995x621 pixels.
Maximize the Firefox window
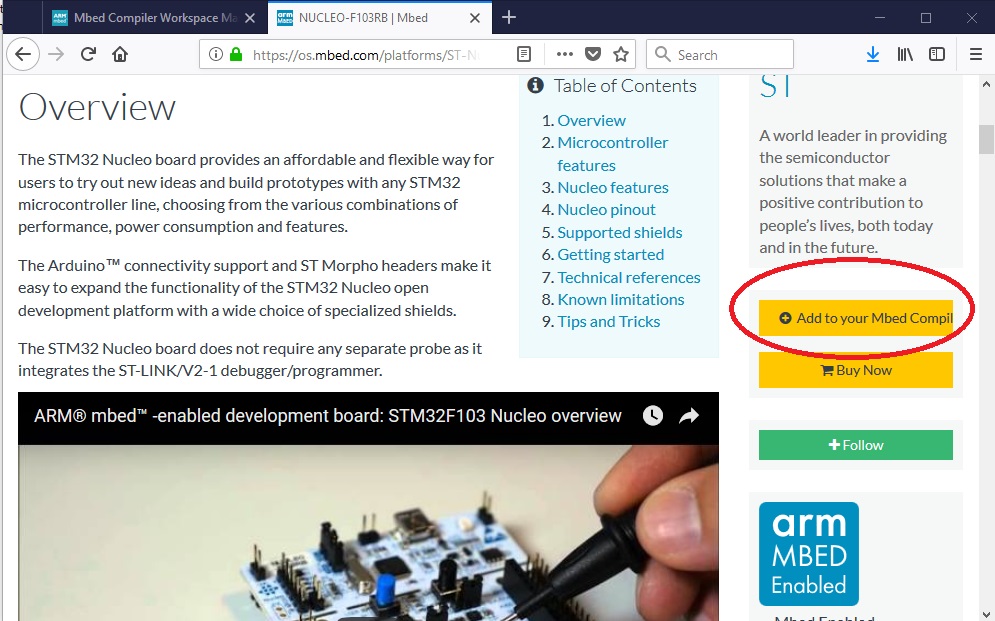point(926,18)
